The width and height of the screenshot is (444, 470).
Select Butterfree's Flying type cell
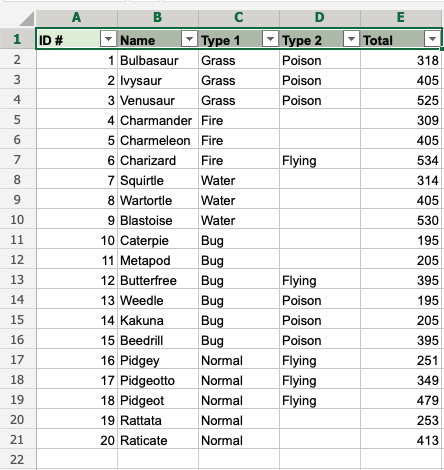coord(320,280)
